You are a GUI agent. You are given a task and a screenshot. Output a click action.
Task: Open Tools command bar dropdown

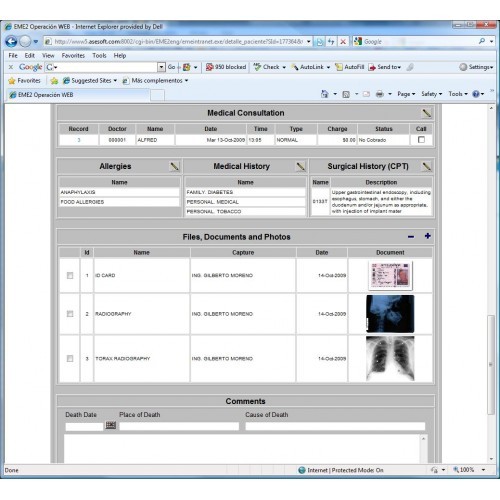458,94
